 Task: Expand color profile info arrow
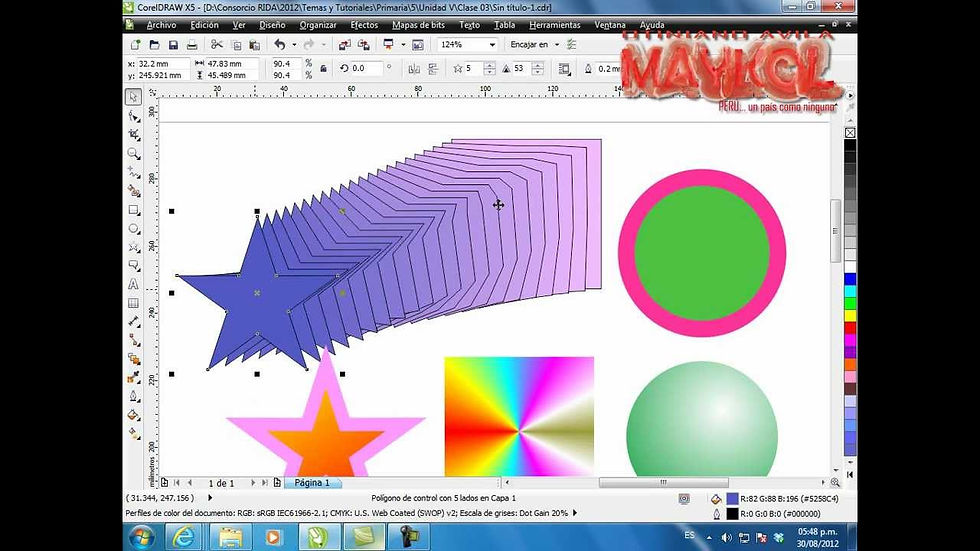click(x=575, y=513)
